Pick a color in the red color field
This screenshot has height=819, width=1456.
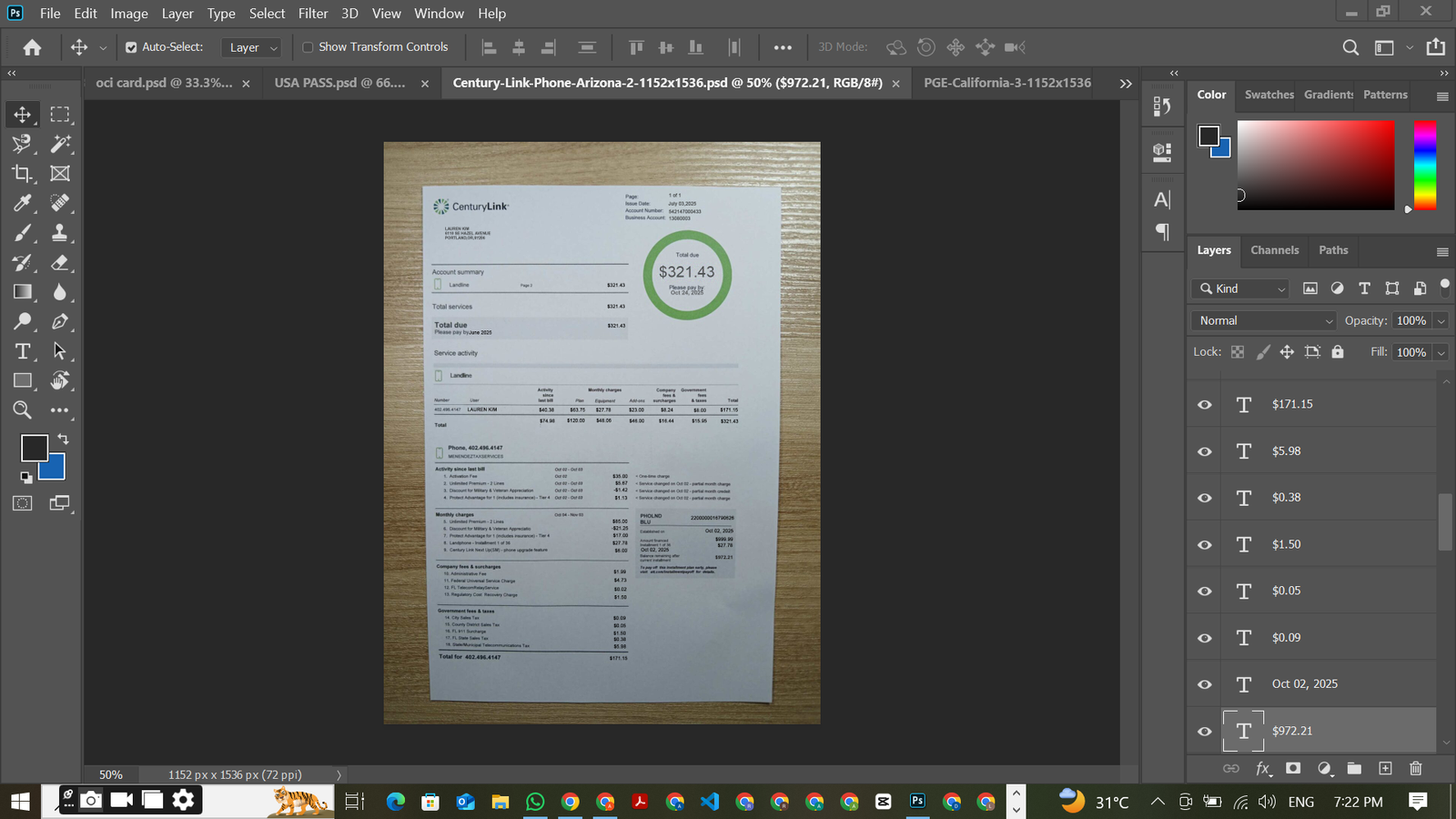[1316, 165]
